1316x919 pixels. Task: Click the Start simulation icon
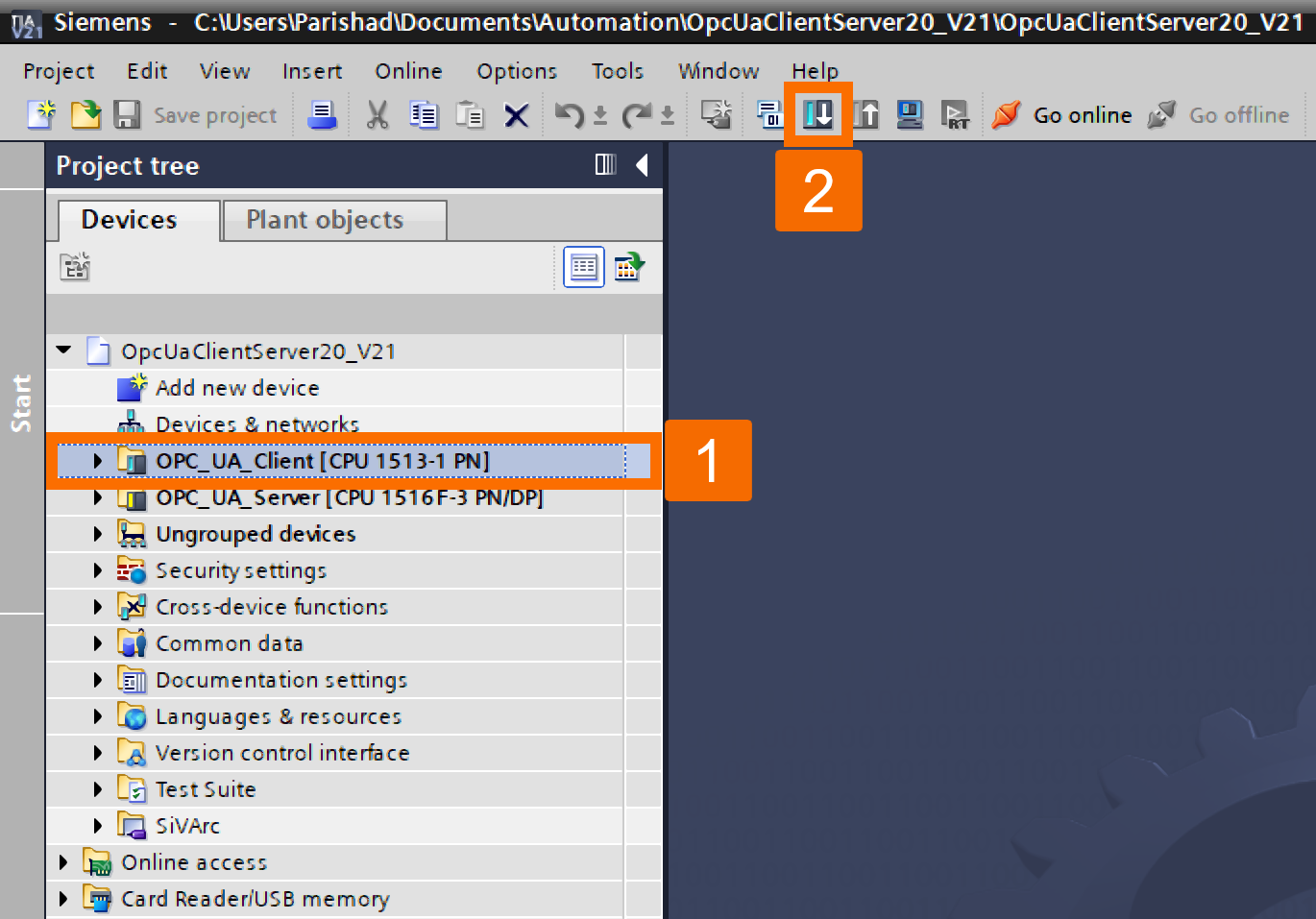pyautogui.click(x=909, y=115)
